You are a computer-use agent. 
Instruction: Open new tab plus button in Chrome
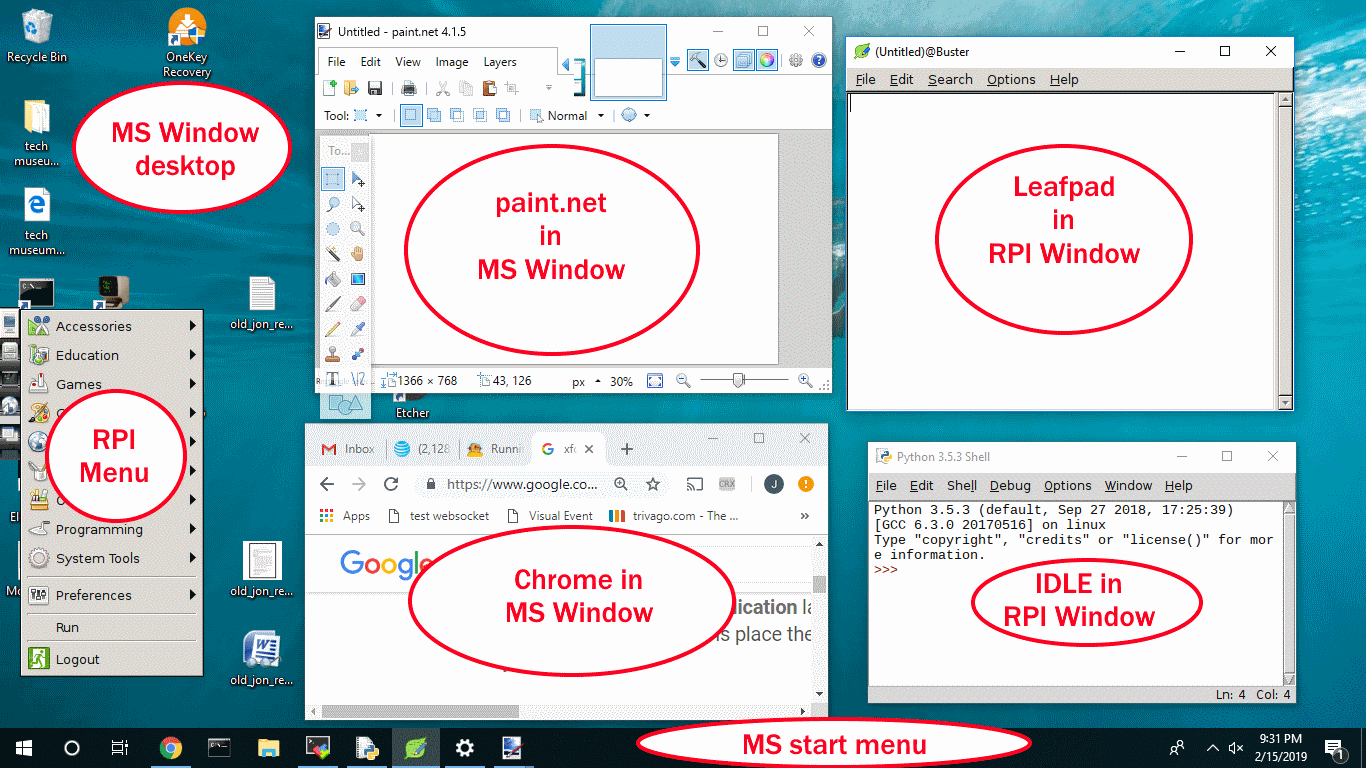point(627,449)
